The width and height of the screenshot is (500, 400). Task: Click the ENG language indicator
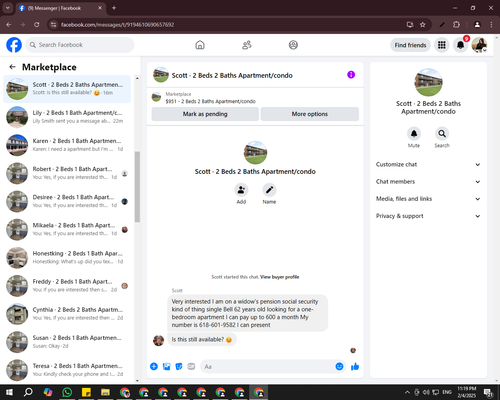pyautogui.click(x=447, y=392)
